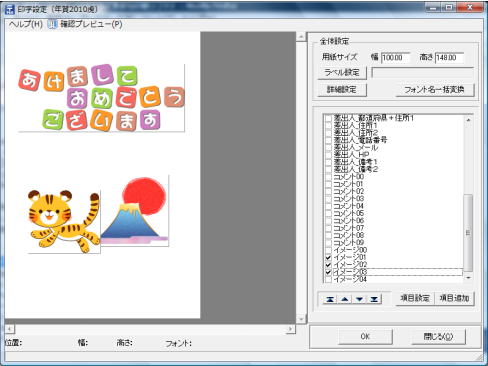Click the フォント名一括変換 button

[x=434, y=90]
